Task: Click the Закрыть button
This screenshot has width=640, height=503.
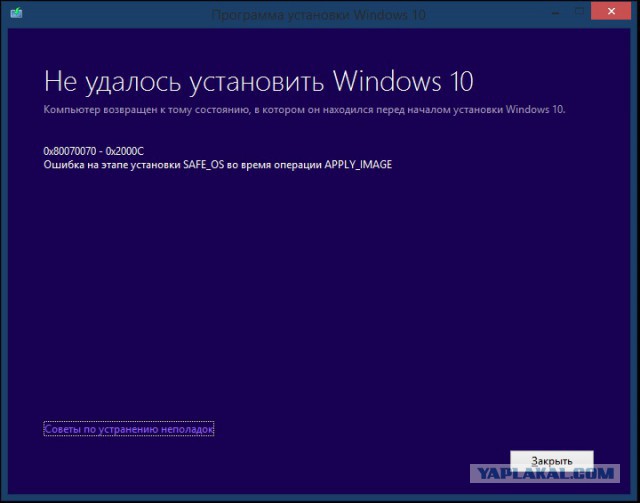Action: pyautogui.click(x=551, y=461)
